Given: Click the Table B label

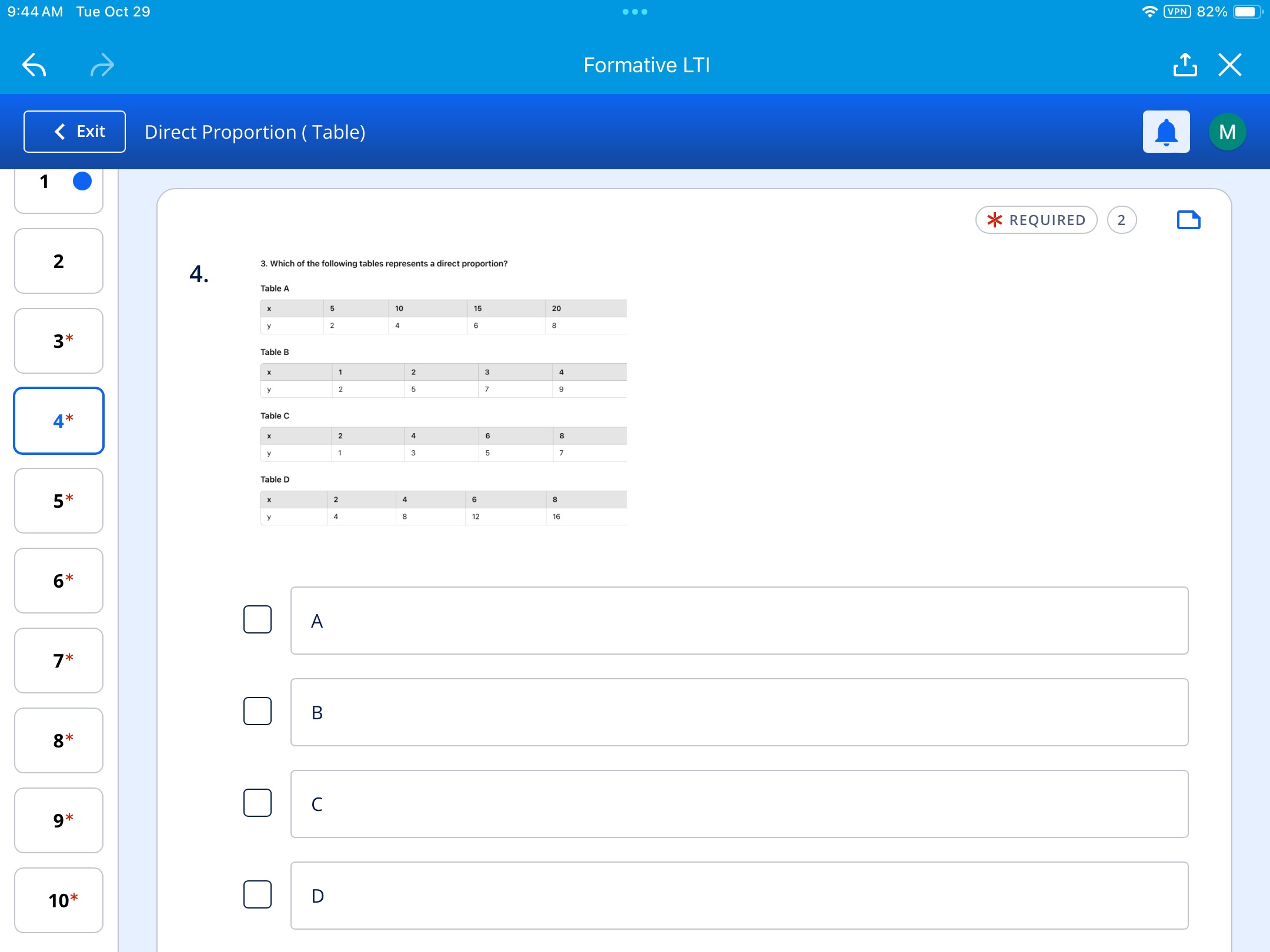Looking at the screenshot, I should [275, 351].
